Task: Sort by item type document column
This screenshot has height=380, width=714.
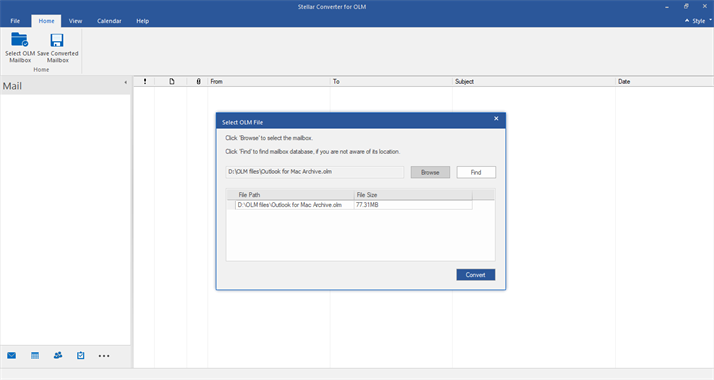Action: point(172,81)
